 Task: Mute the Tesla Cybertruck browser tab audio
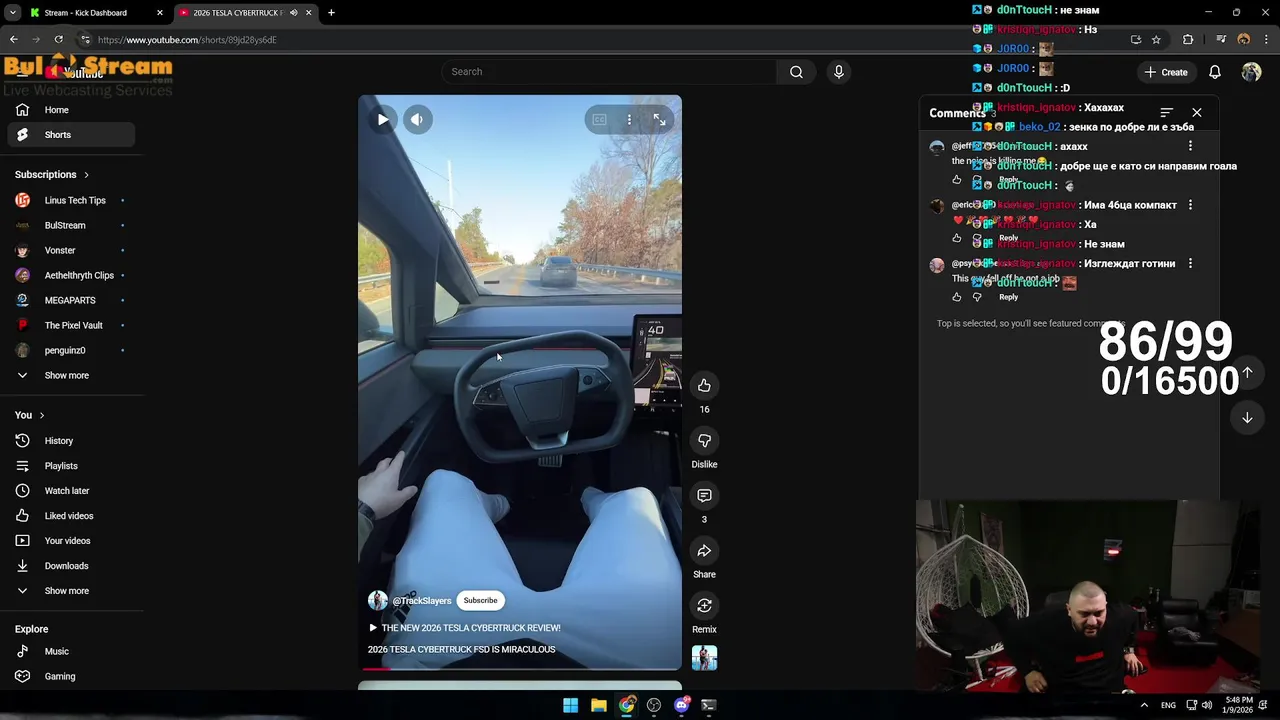pos(293,13)
